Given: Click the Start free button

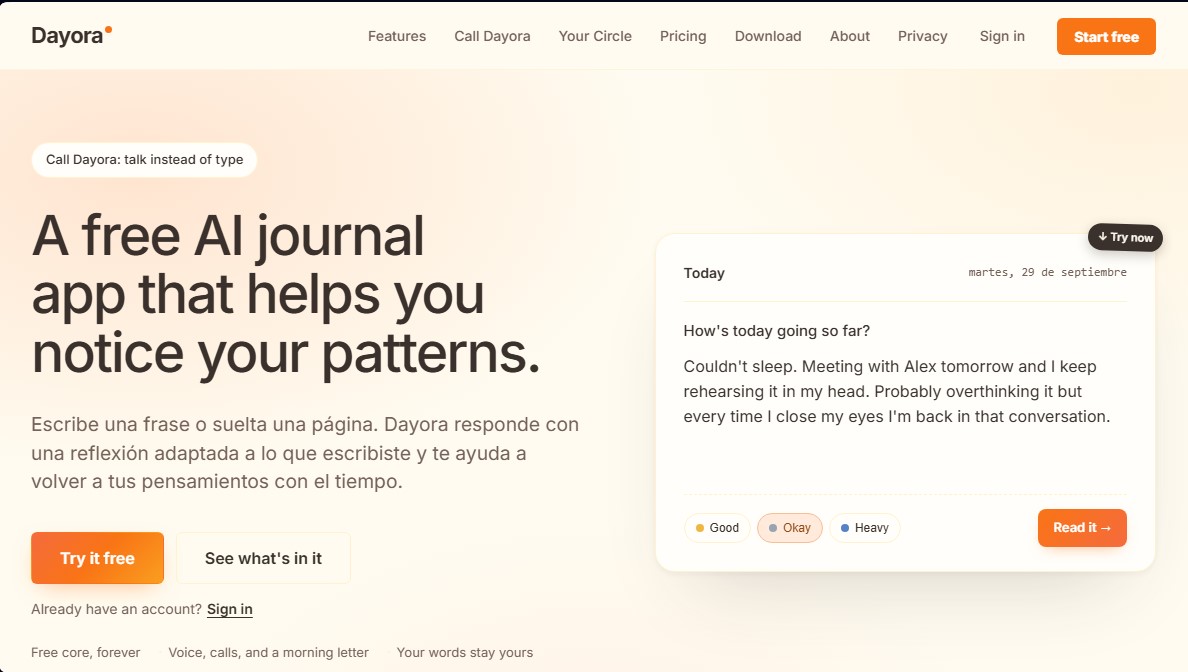Looking at the screenshot, I should click(x=1106, y=36).
